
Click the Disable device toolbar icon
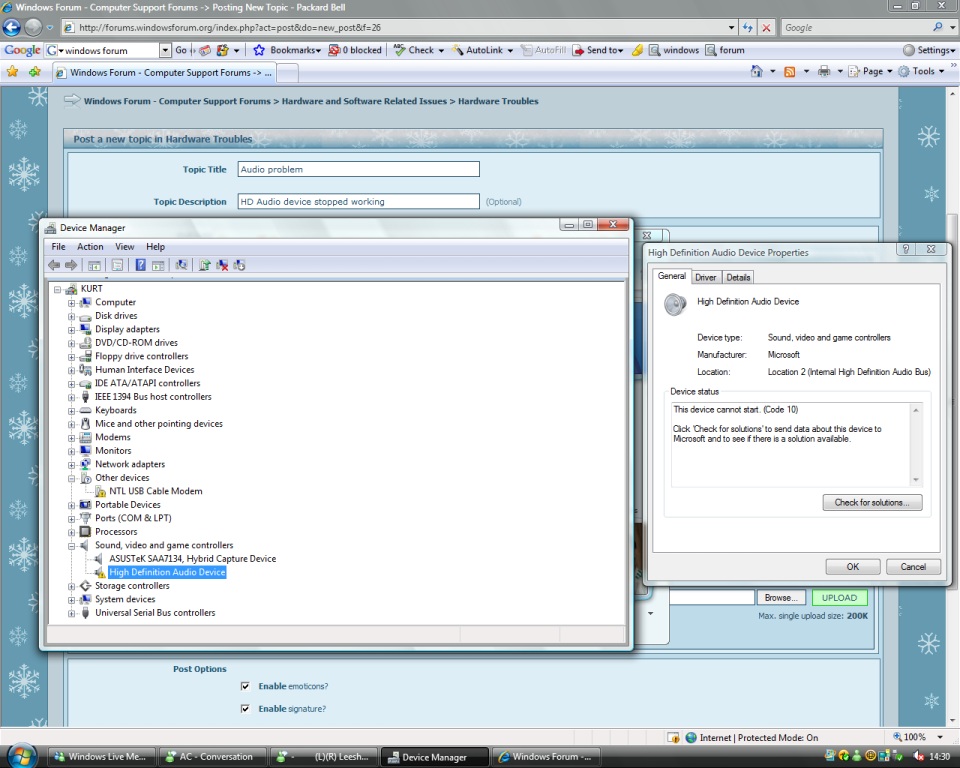click(239, 265)
